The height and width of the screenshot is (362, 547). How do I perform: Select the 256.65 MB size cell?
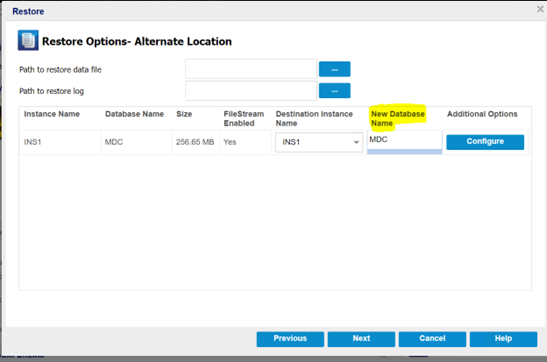(x=195, y=142)
